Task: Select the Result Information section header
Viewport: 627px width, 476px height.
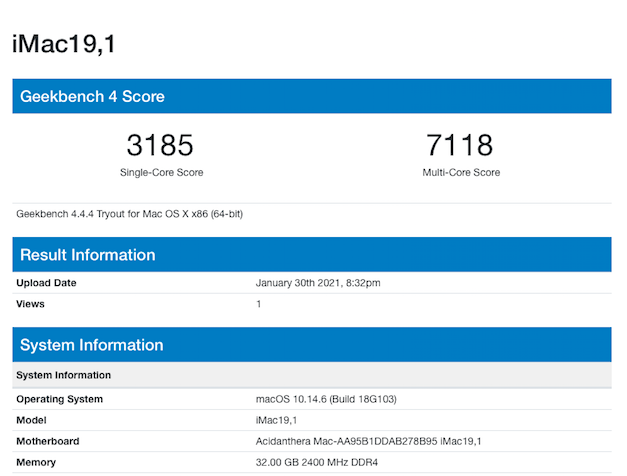Action: [x=88, y=255]
